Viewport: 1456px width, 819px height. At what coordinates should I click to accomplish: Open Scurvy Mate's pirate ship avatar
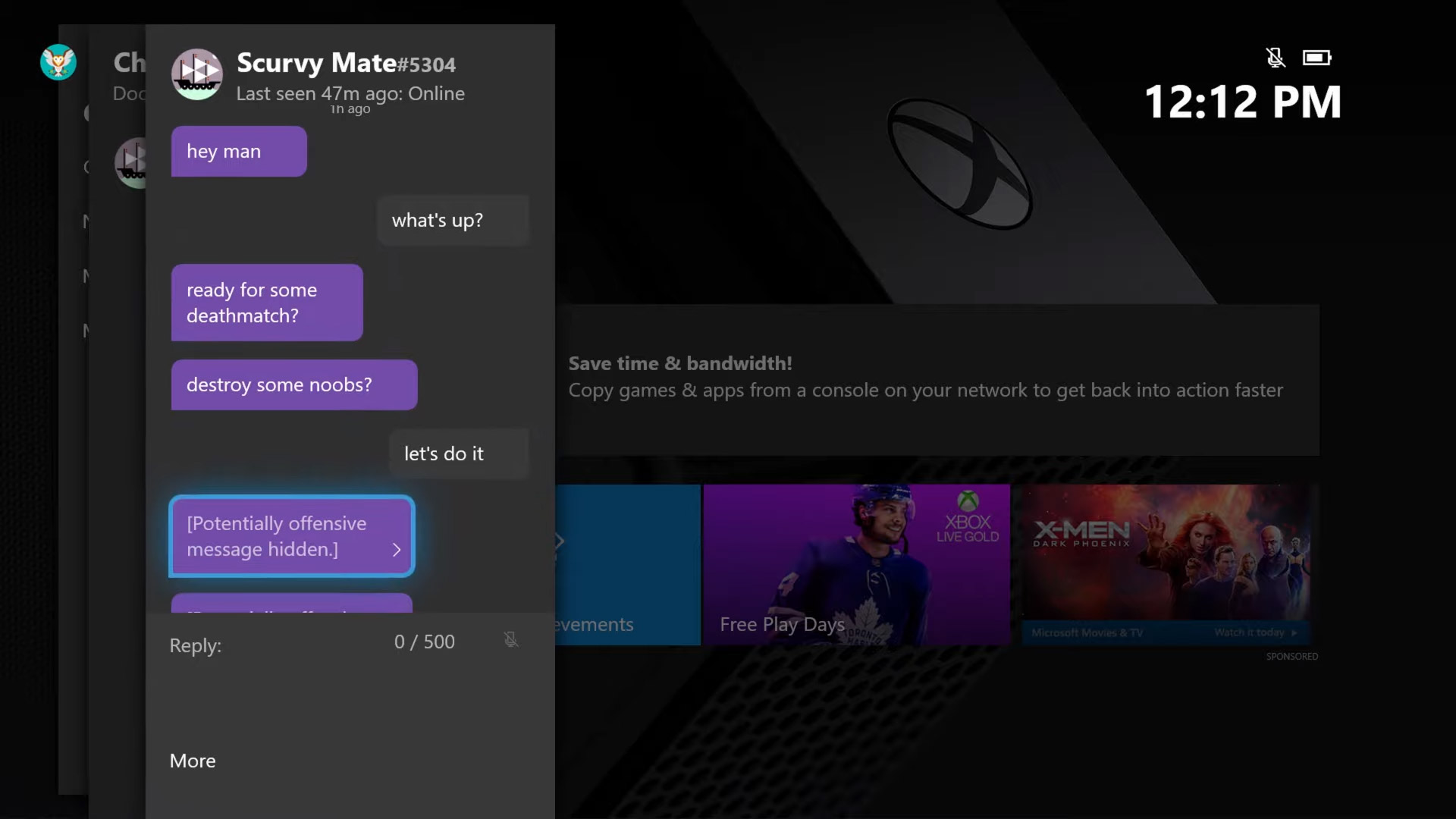[196, 74]
